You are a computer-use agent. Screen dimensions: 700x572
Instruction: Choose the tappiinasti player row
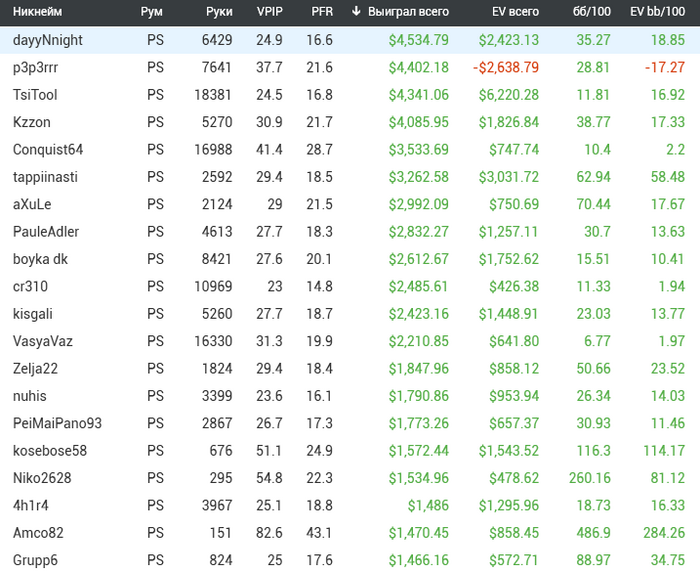click(350, 177)
